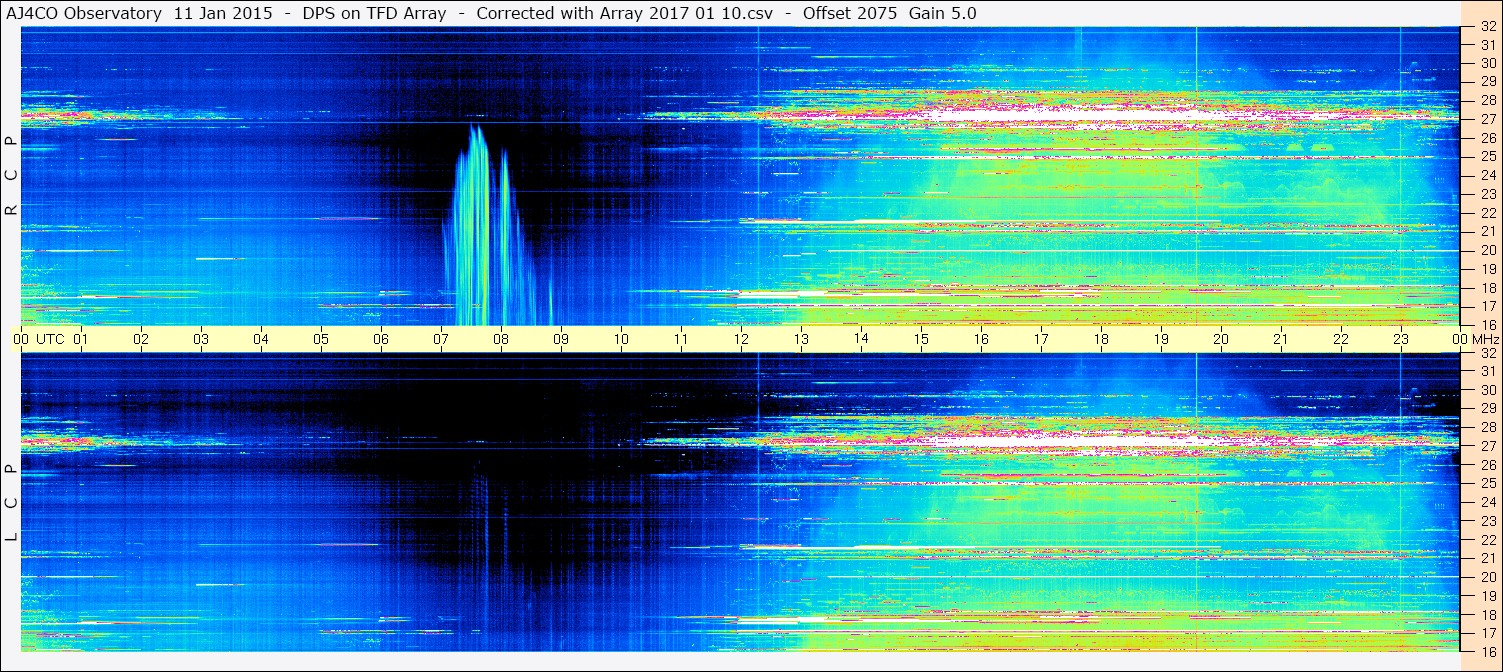
Task: Pick the 17 hour label on the time axis
Action: pos(1041,339)
